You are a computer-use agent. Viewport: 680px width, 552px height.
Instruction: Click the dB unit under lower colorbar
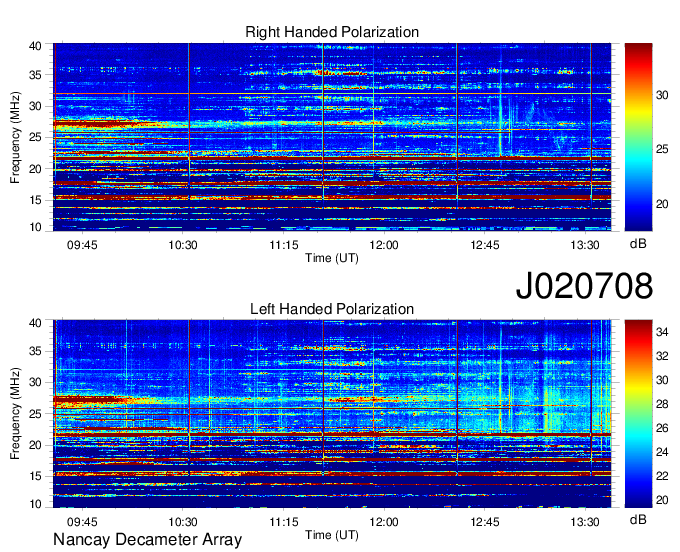pyautogui.click(x=638, y=520)
